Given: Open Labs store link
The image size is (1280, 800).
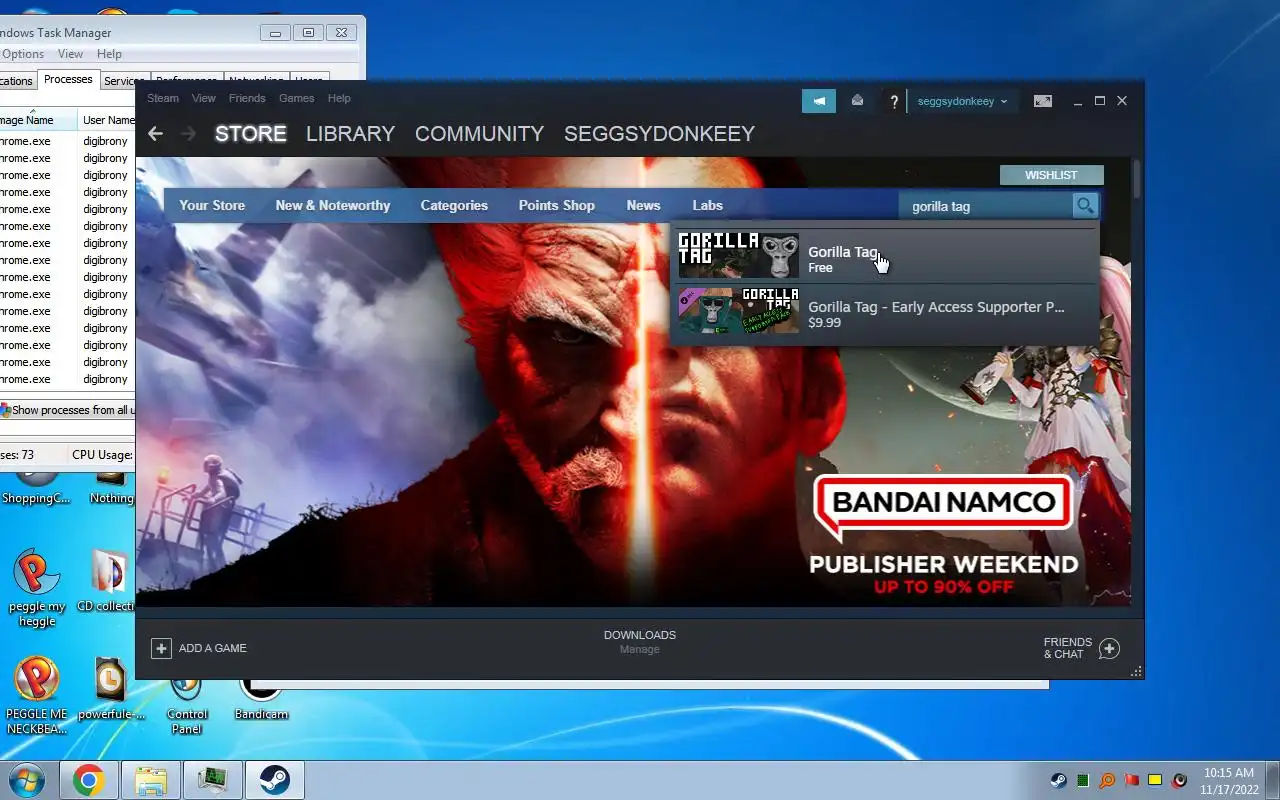Looking at the screenshot, I should [707, 205].
